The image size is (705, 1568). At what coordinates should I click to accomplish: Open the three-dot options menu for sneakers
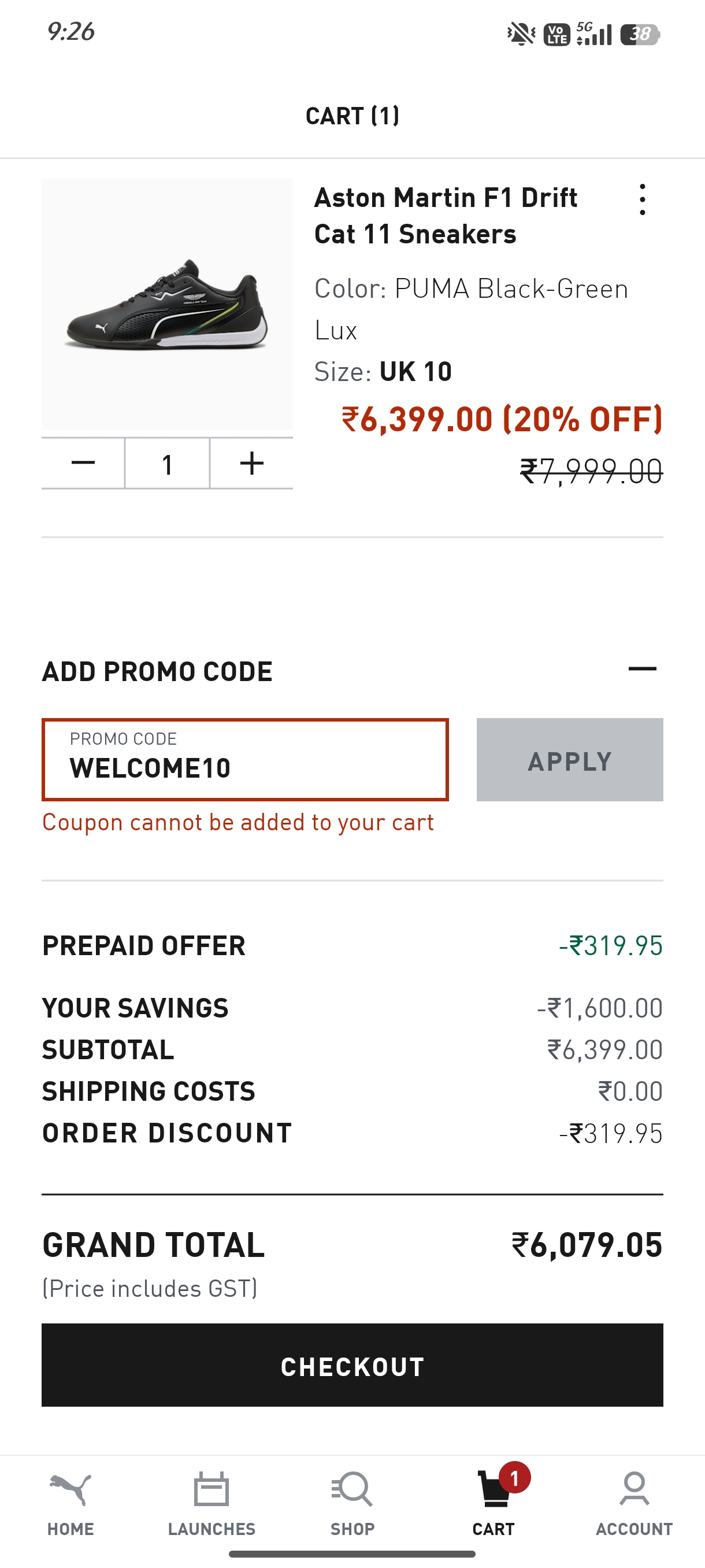click(x=643, y=199)
